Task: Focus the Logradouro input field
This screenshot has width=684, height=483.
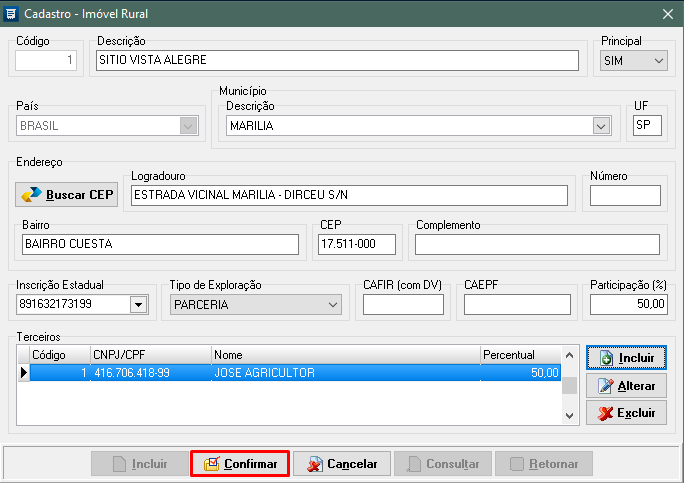Action: [349, 195]
